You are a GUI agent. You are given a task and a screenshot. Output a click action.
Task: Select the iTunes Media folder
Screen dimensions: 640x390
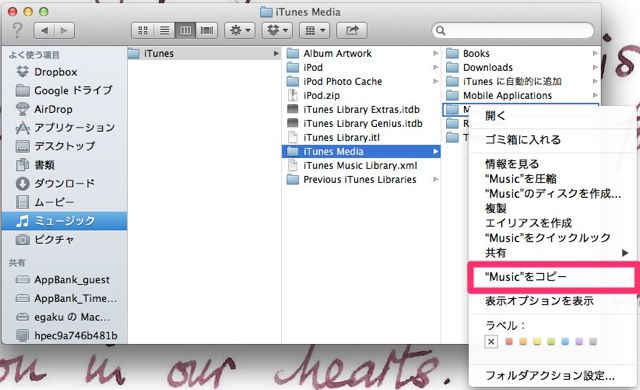click(361, 151)
